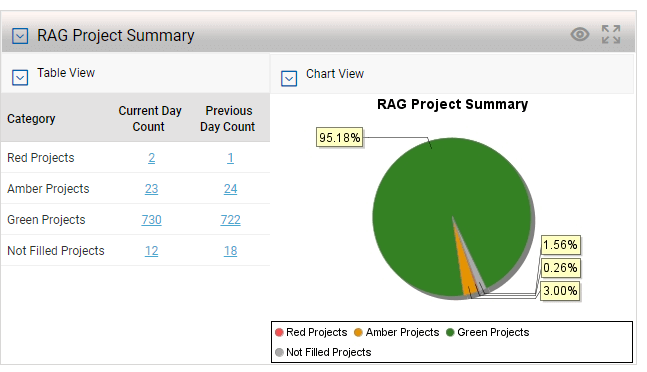Viewport: 647px width, 372px height.
Task: Click Red Projects legend swatch
Action: click(x=279, y=332)
